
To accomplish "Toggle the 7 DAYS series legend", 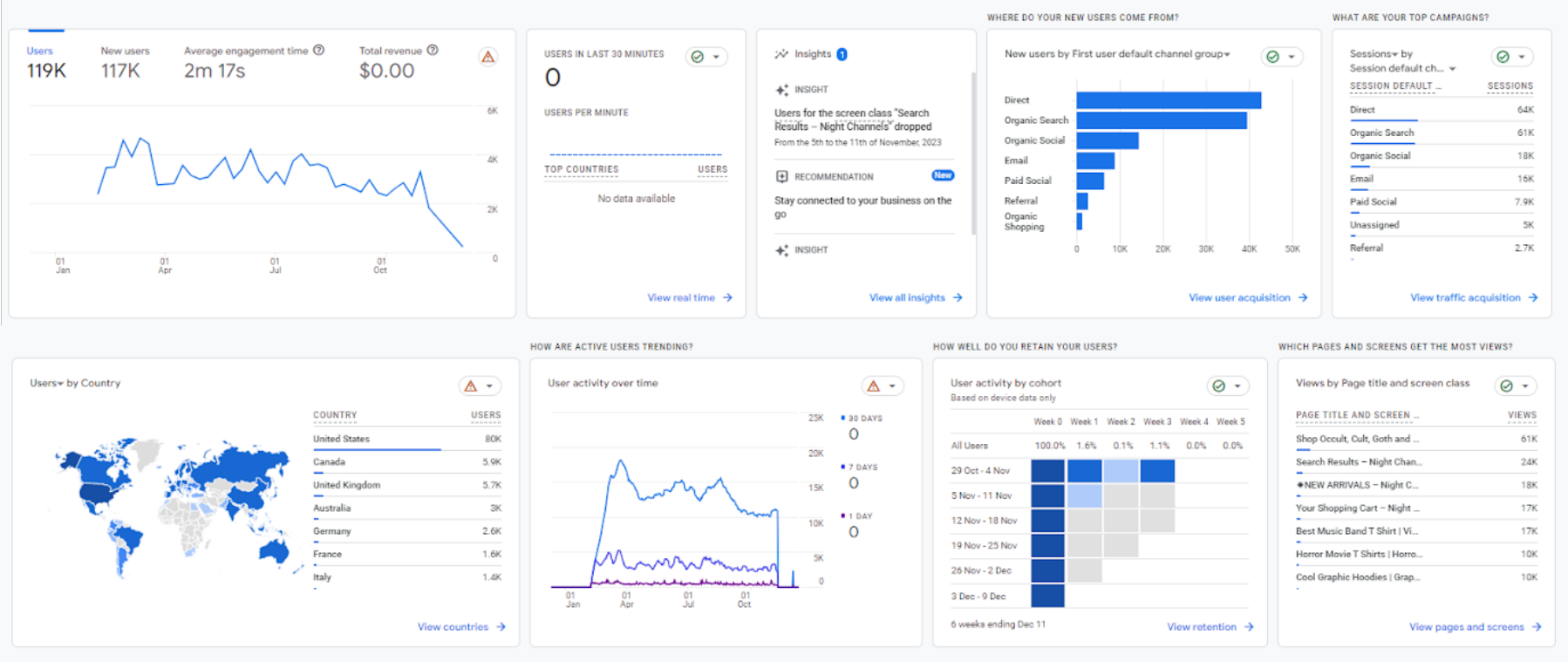I will pos(862,467).
